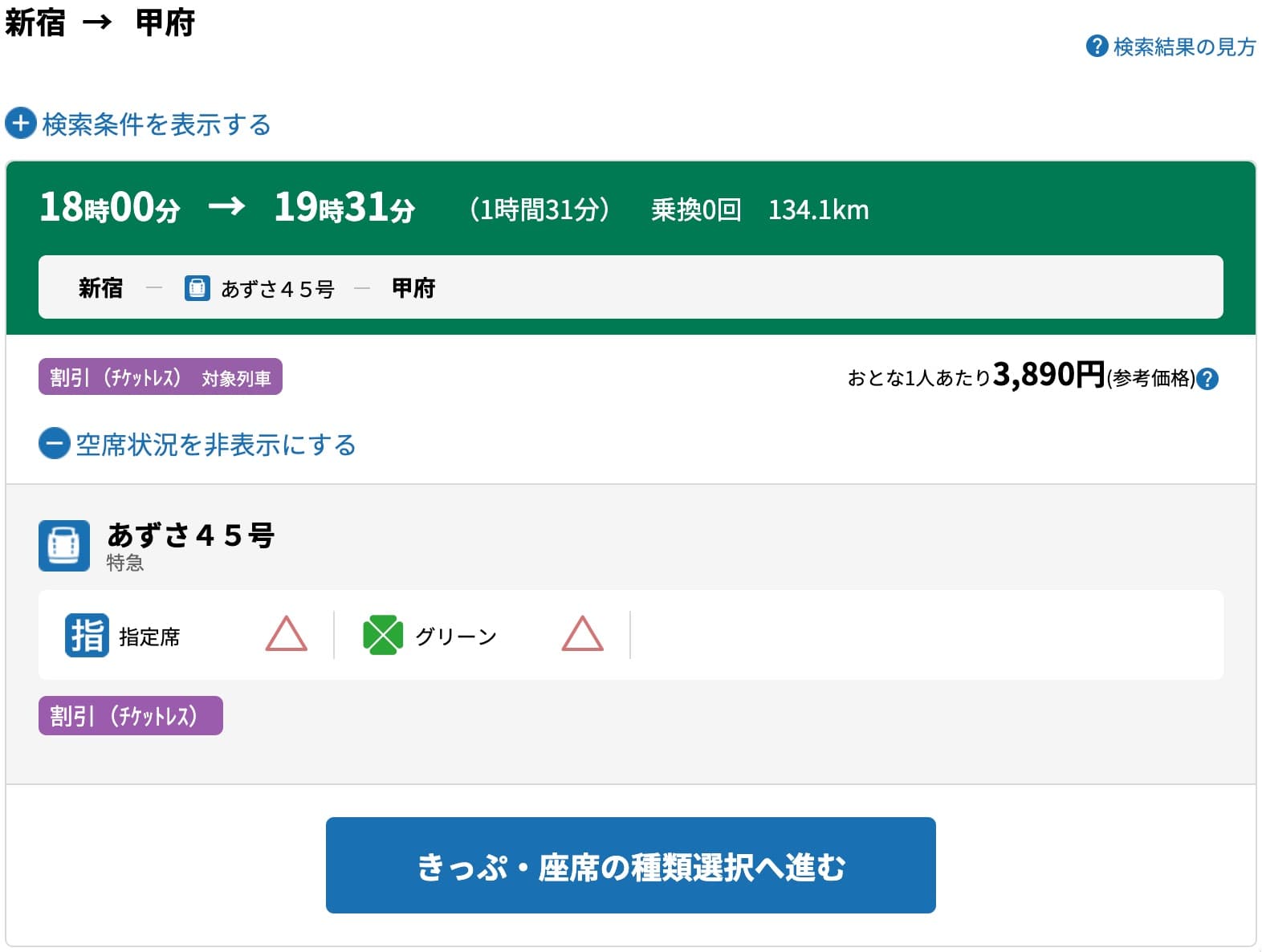Screen dimensions: 1262x952
Task: Click the large train icon for あずさ４５号 特急
Action: click(64, 546)
